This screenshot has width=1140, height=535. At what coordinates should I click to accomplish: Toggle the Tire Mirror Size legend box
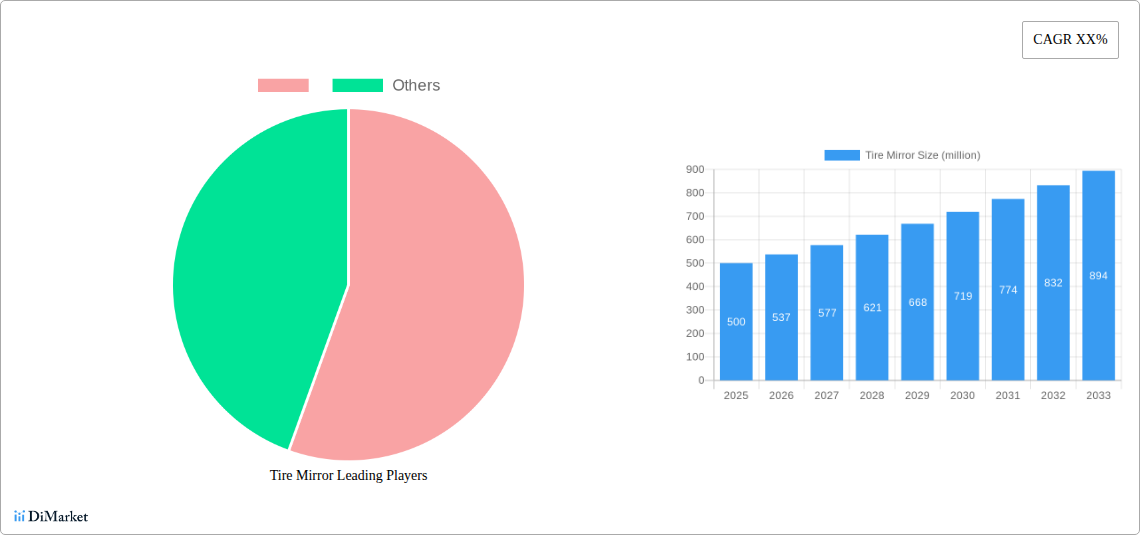[x=841, y=155]
